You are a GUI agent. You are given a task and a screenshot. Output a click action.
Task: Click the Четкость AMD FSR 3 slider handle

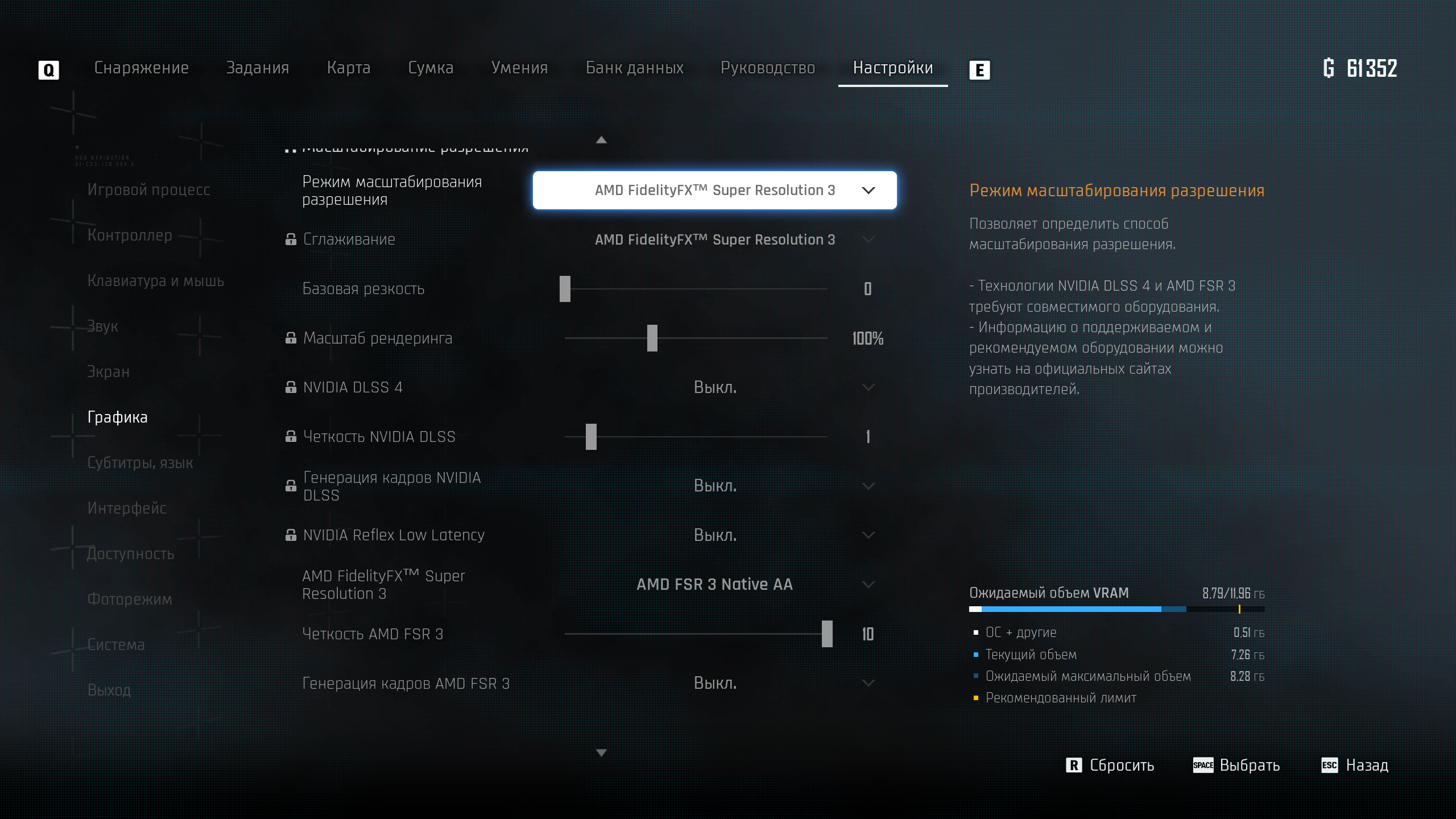tap(827, 634)
